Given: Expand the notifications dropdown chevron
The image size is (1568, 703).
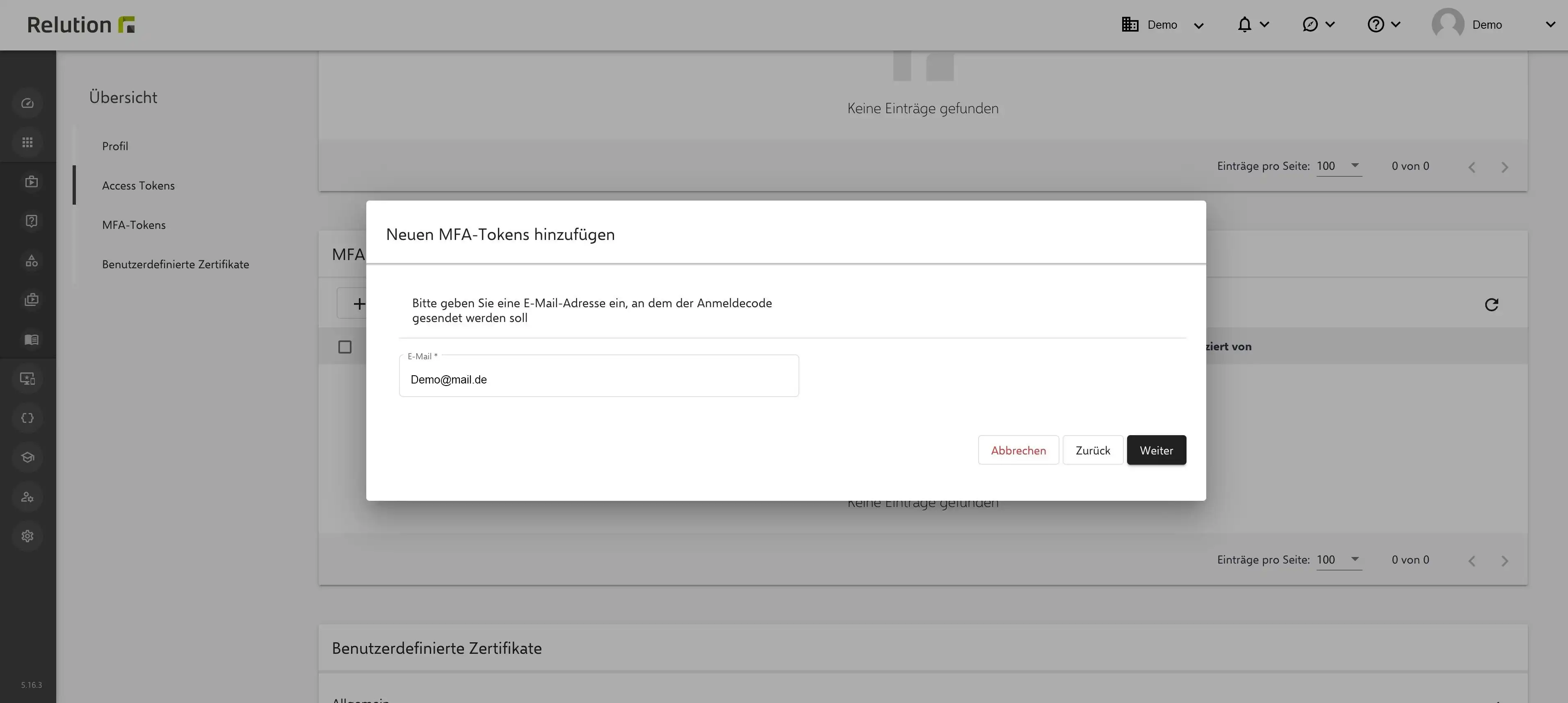Looking at the screenshot, I should (1264, 24).
